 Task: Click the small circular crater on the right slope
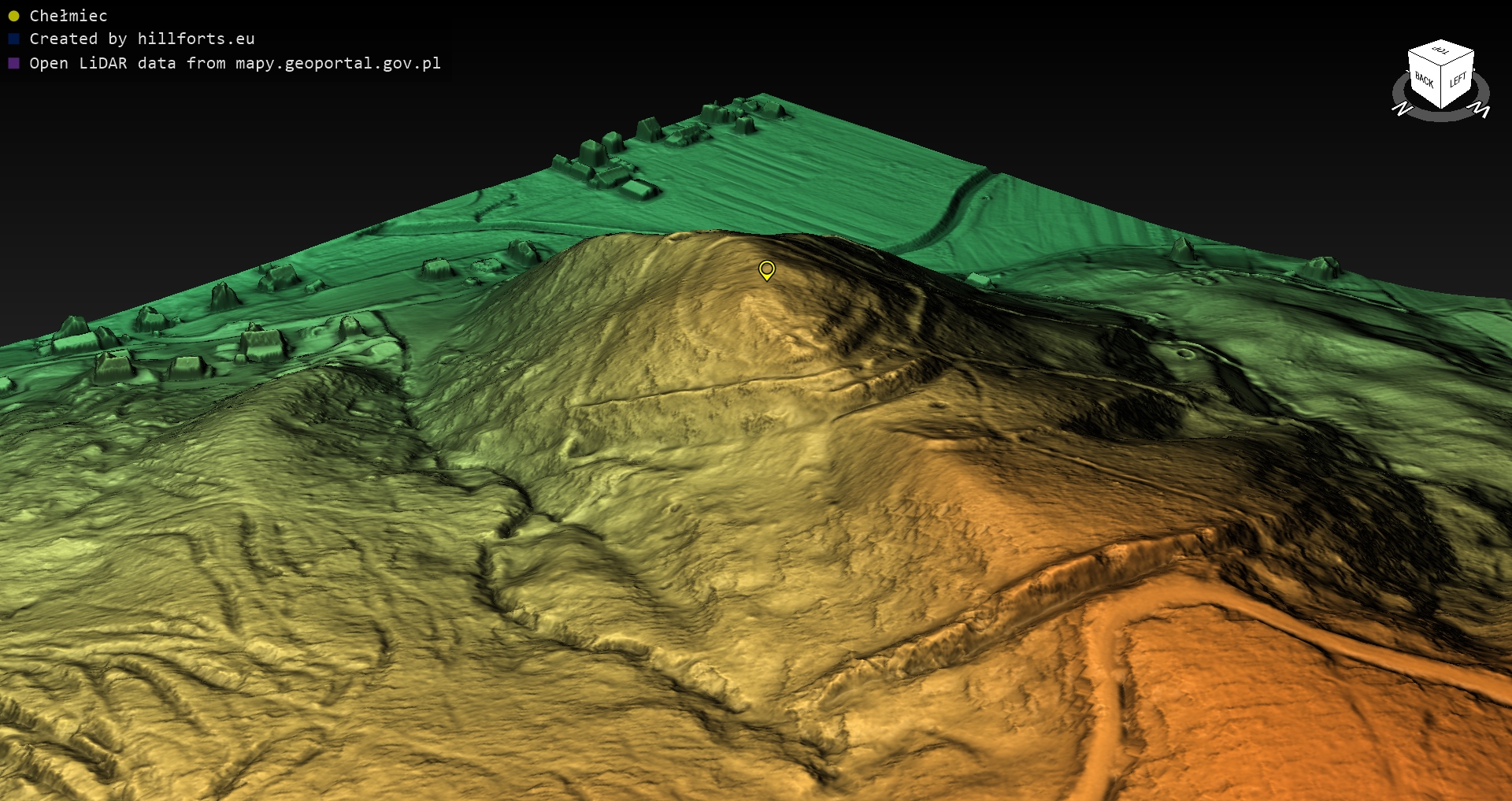point(1185,354)
